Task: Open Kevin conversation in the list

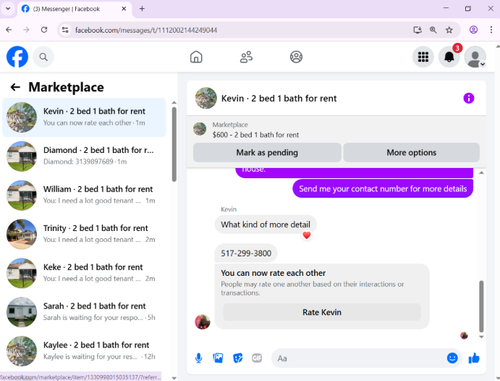Action: click(84, 117)
